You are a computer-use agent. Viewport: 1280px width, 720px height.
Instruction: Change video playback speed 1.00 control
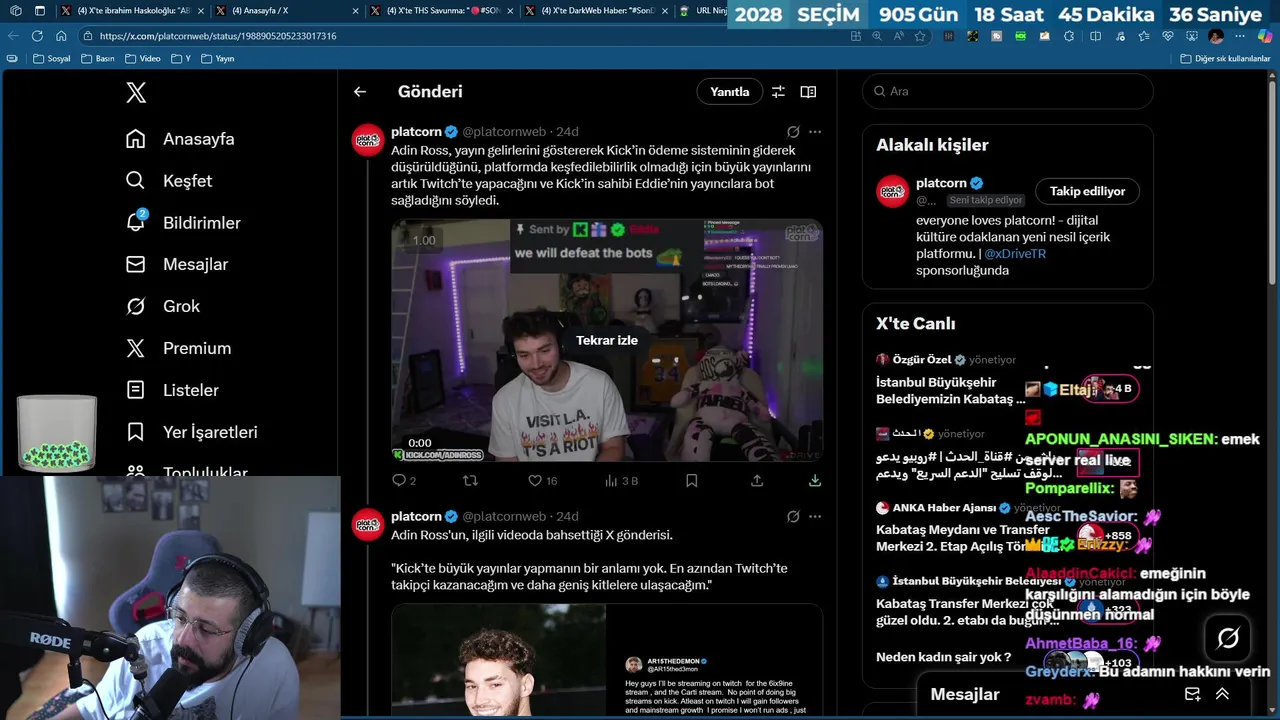(x=424, y=240)
